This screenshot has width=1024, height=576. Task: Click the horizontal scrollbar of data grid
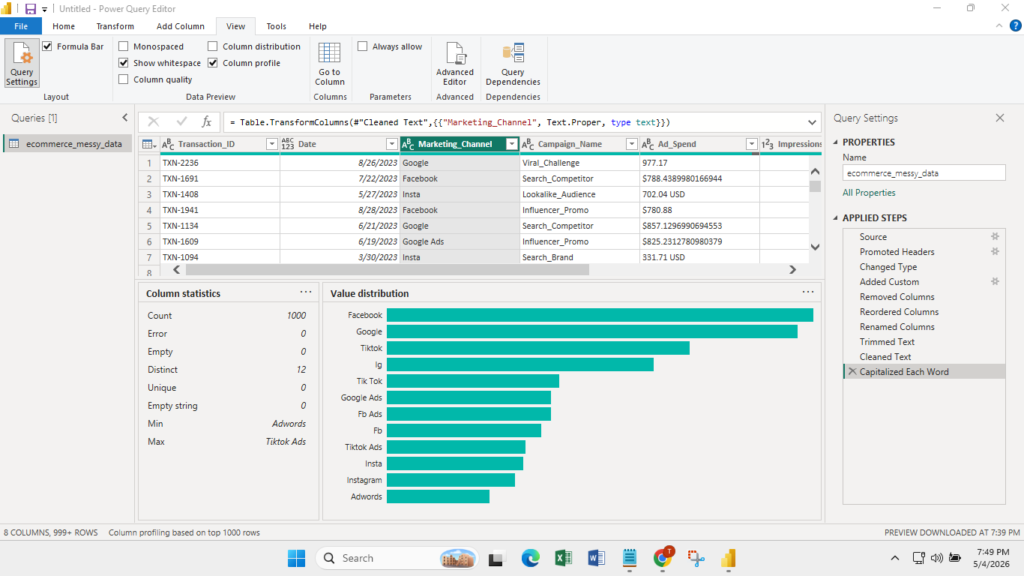coord(387,270)
